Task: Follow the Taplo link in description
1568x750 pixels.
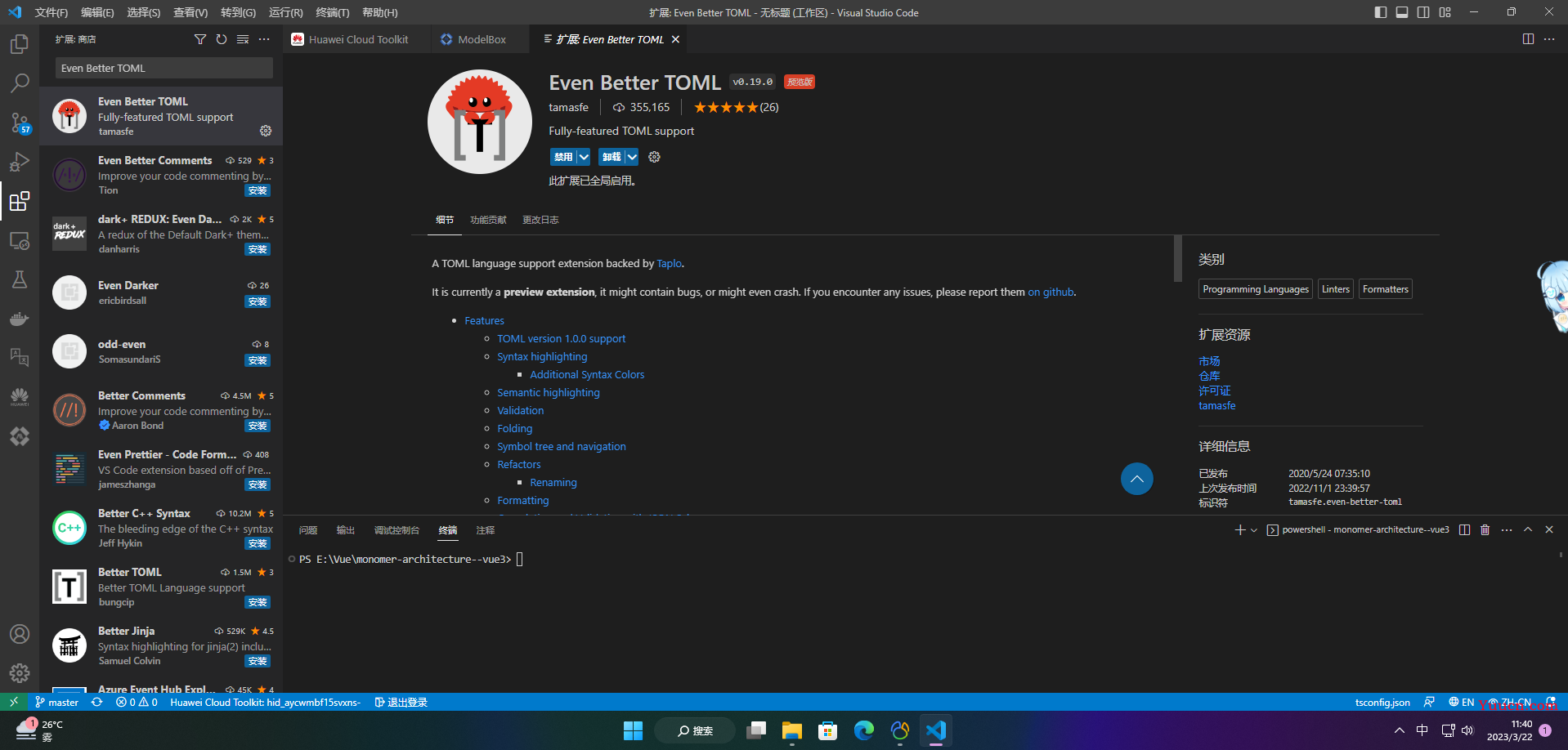Action: (x=669, y=264)
